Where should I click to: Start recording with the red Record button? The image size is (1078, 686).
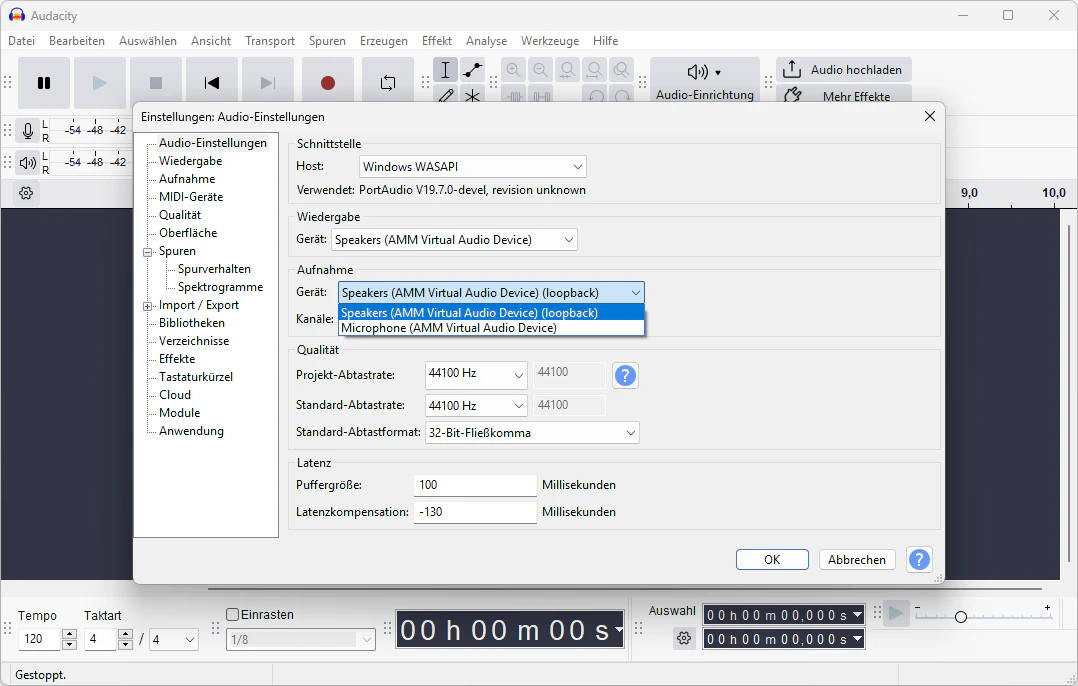point(328,83)
